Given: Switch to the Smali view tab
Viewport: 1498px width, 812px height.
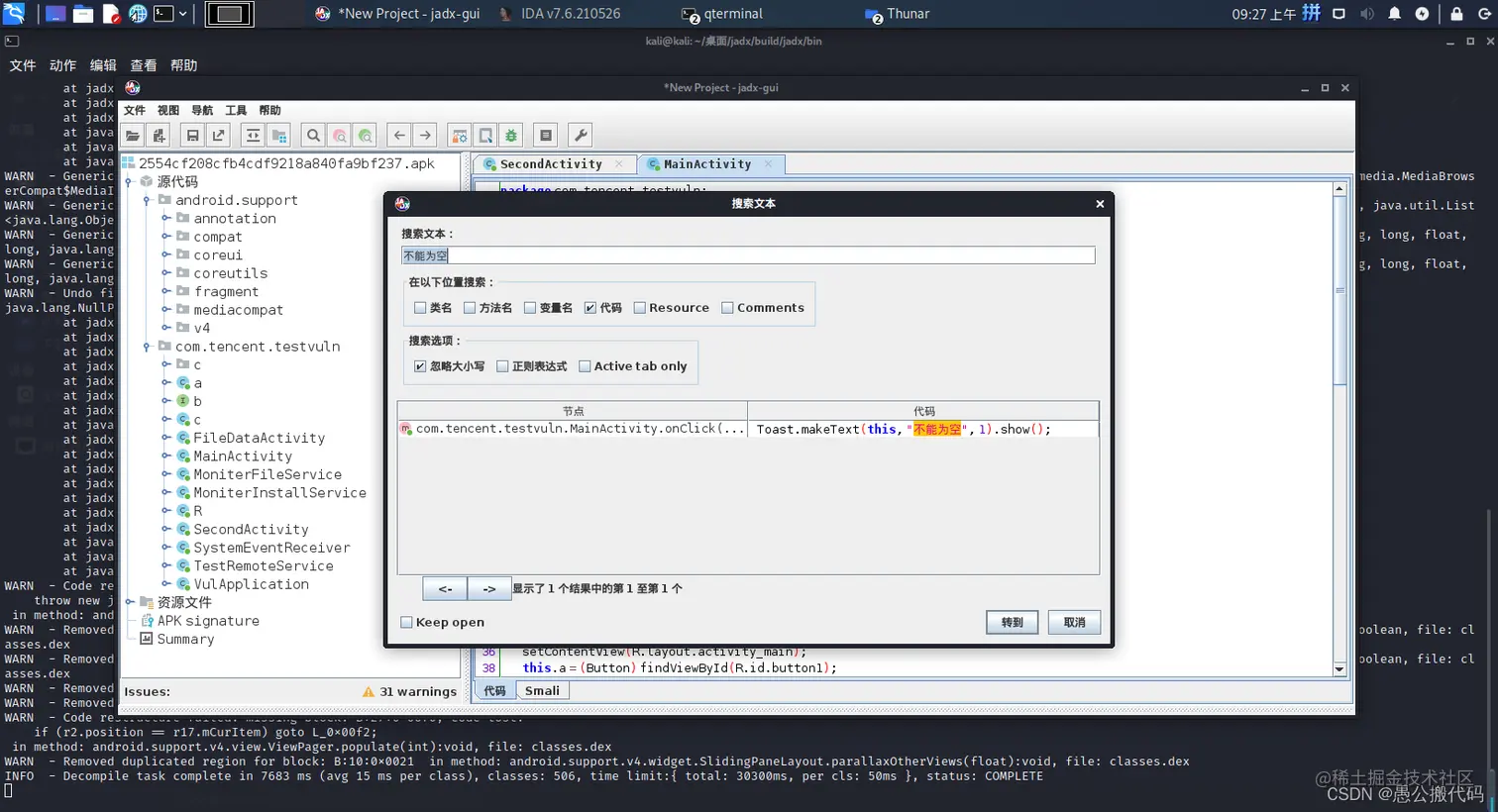Looking at the screenshot, I should (542, 691).
